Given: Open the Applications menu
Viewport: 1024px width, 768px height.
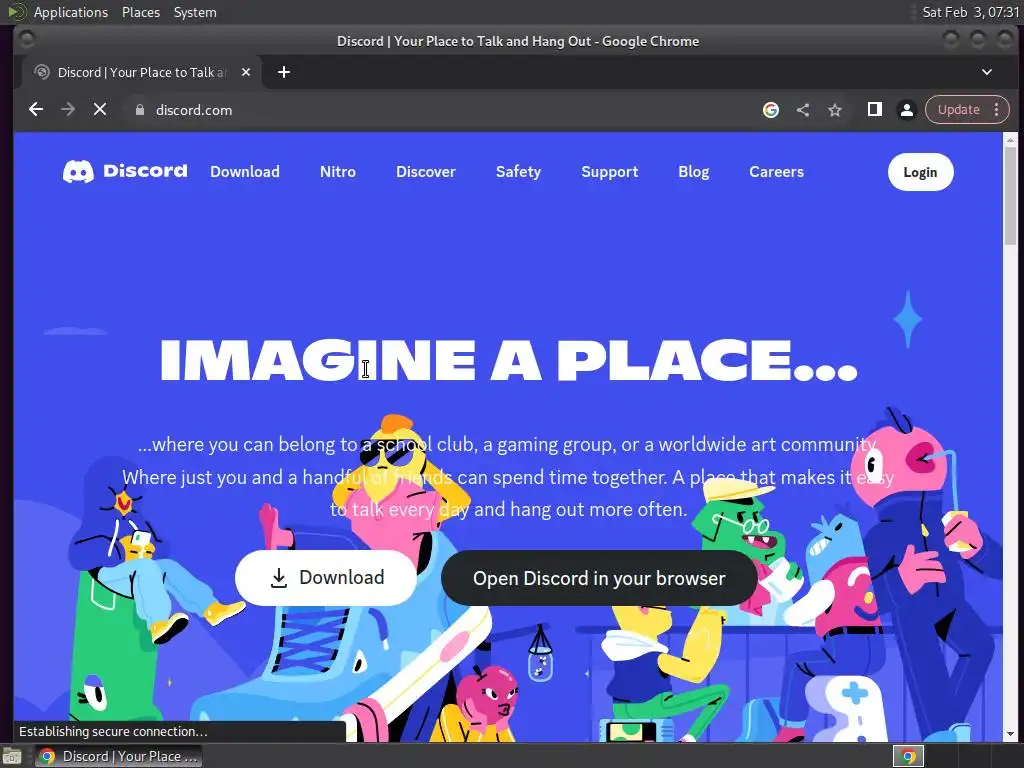Looking at the screenshot, I should (x=71, y=12).
